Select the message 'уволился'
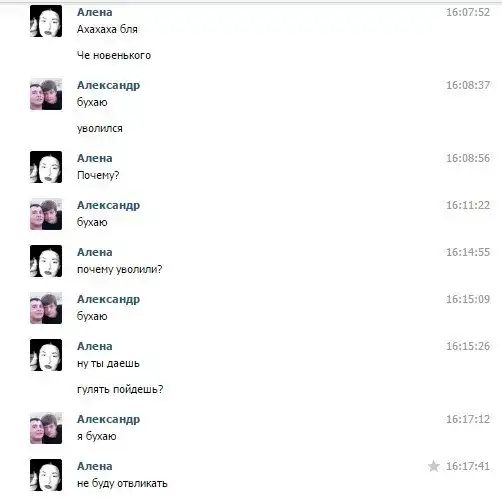502x503 pixels. tap(100, 129)
